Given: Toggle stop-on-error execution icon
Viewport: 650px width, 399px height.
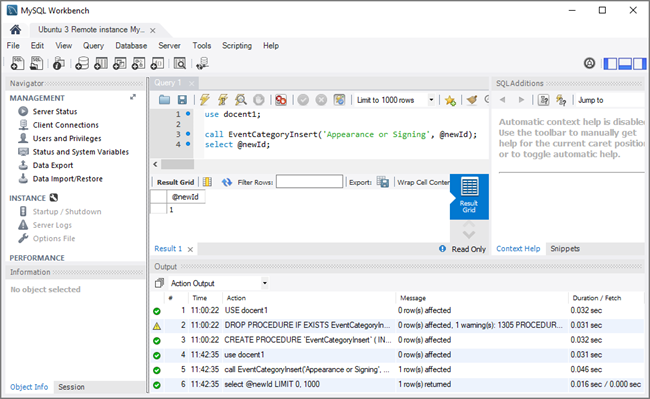Looking at the screenshot, I should [x=281, y=100].
